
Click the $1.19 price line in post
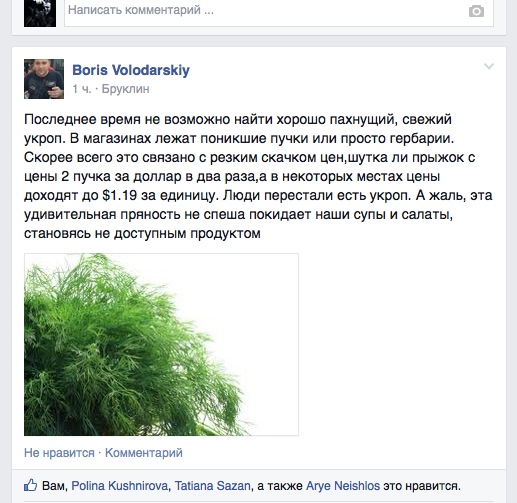[258, 195]
